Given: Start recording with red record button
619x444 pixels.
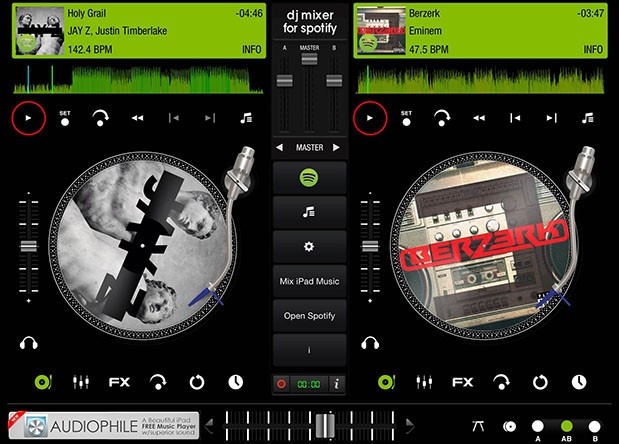Looking at the screenshot, I should pos(281,384).
